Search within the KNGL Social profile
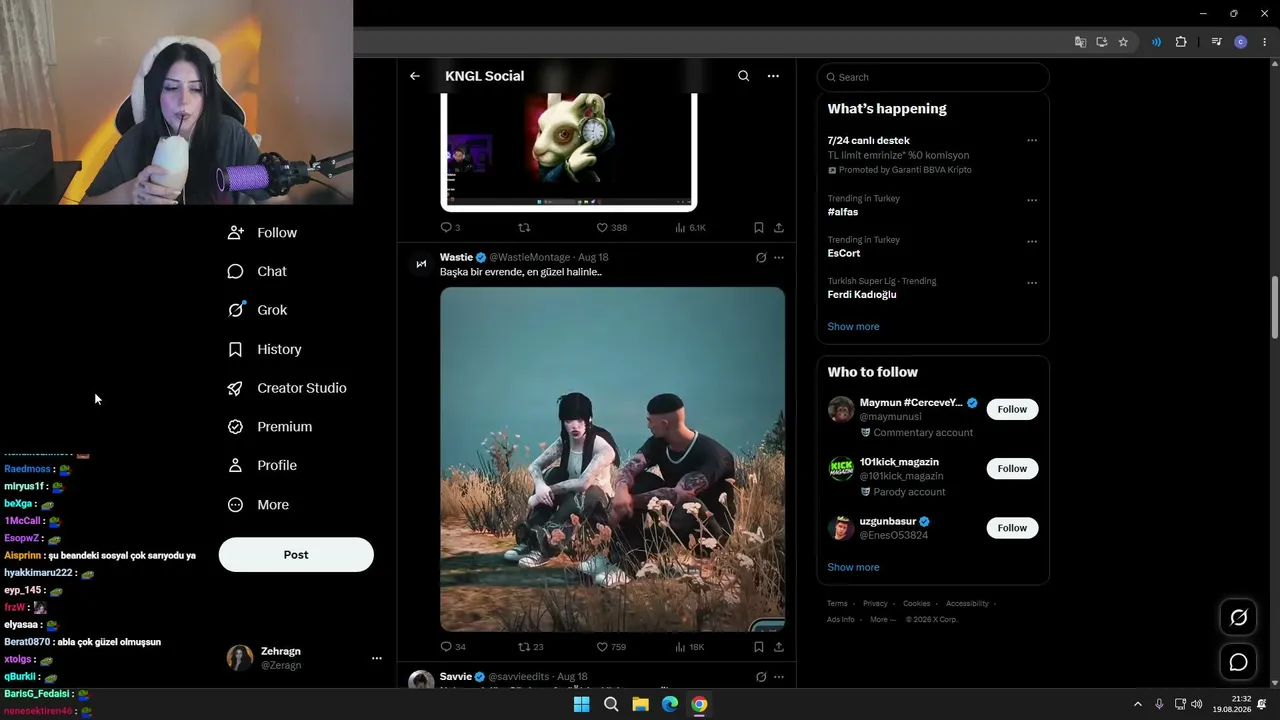 click(x=743, y=76)
